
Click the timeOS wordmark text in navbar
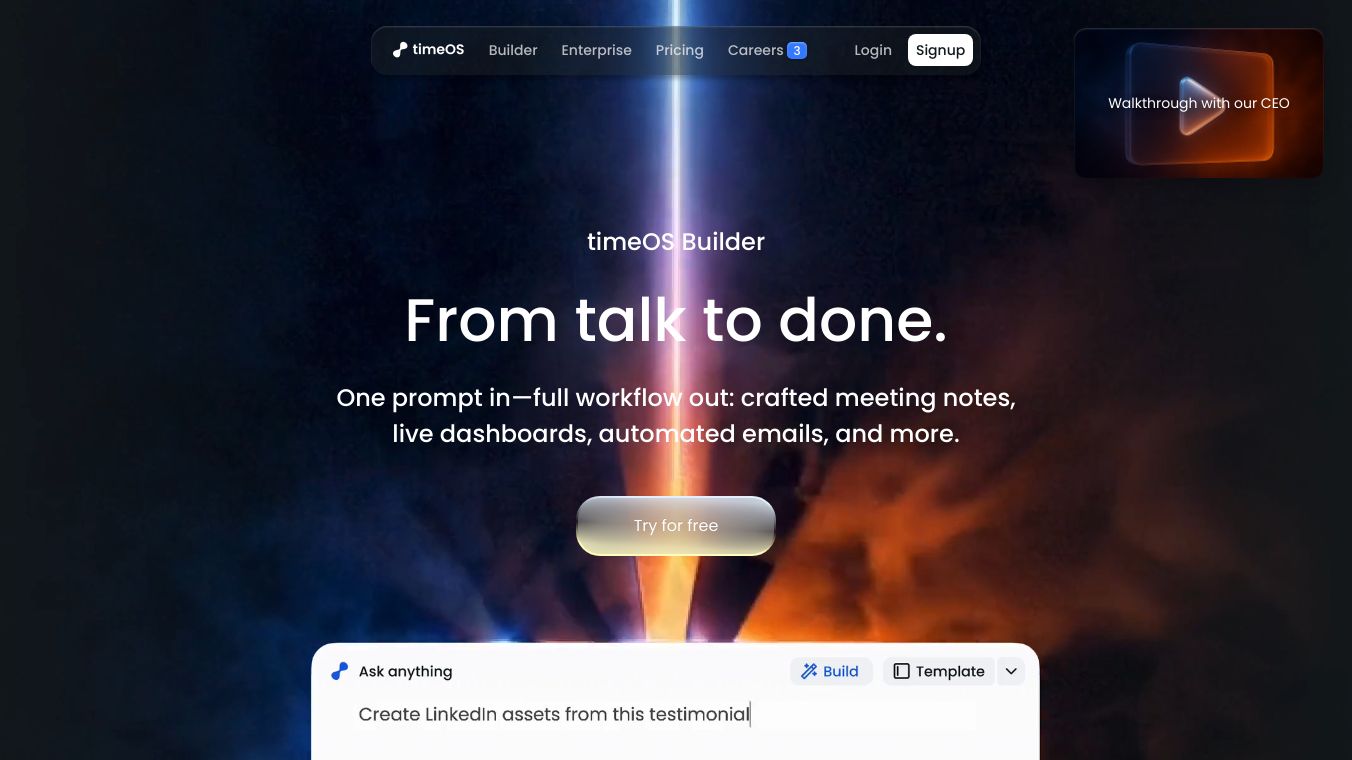[438, 50]
